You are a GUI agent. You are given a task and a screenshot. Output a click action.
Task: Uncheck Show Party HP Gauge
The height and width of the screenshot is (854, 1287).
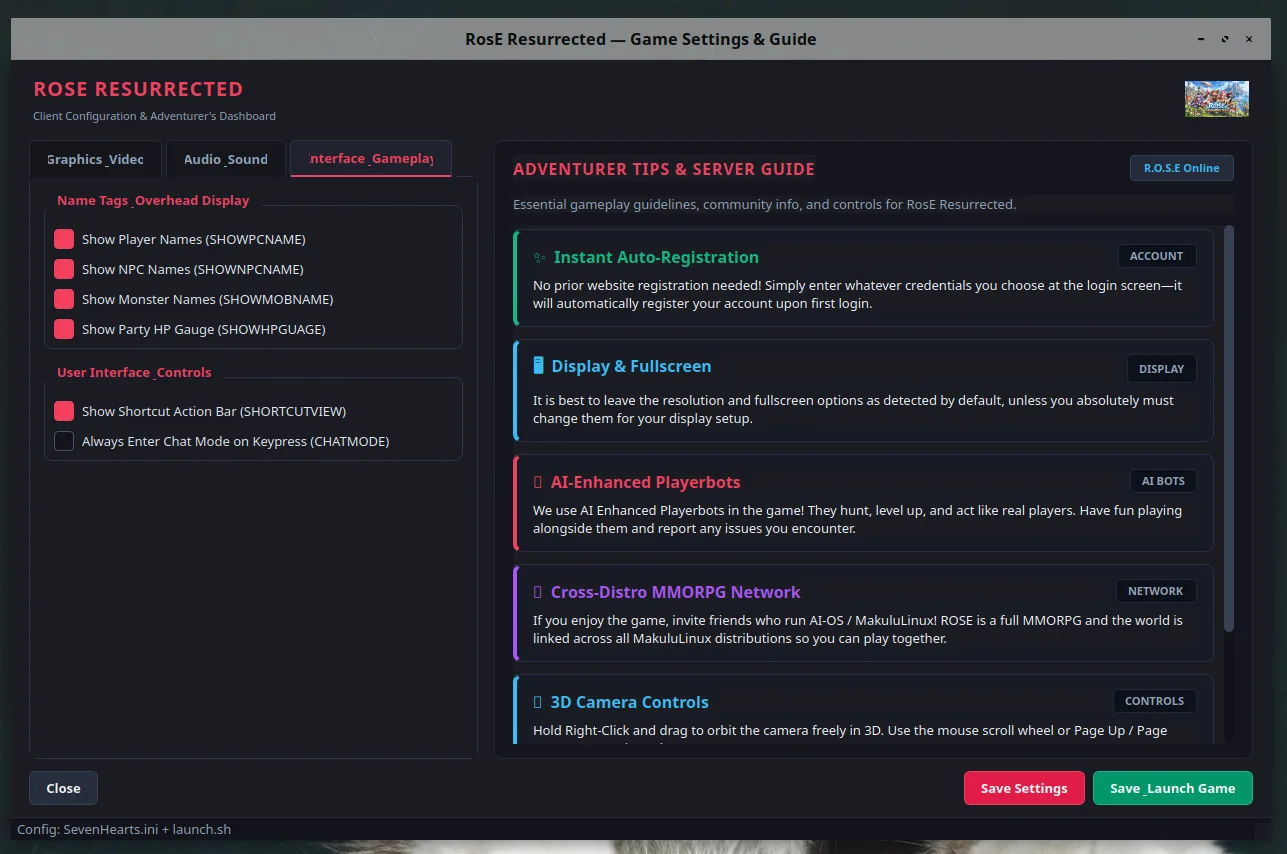click(64, 329)
